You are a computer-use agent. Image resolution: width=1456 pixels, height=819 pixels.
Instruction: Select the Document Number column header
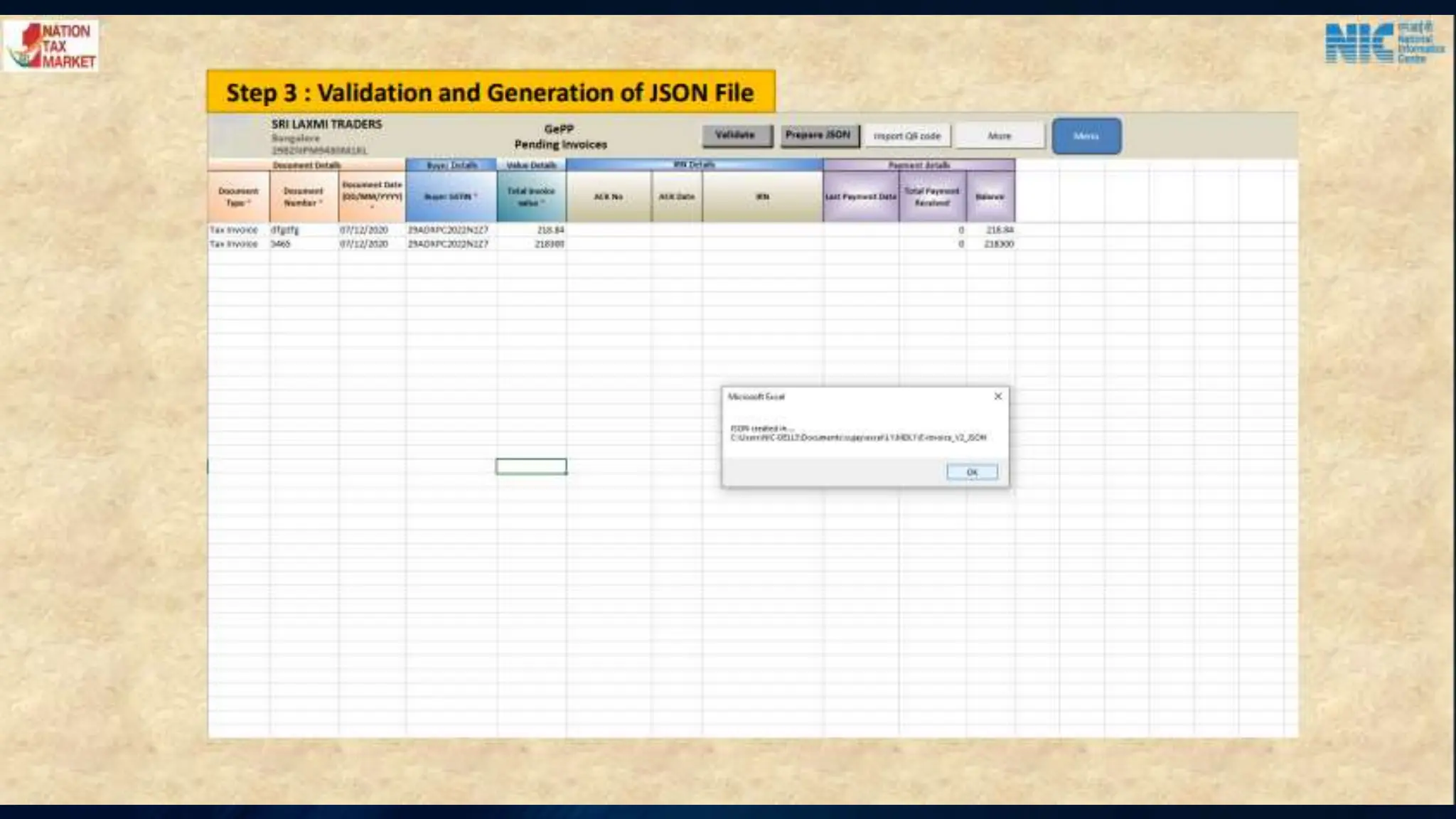click(304, 197)
